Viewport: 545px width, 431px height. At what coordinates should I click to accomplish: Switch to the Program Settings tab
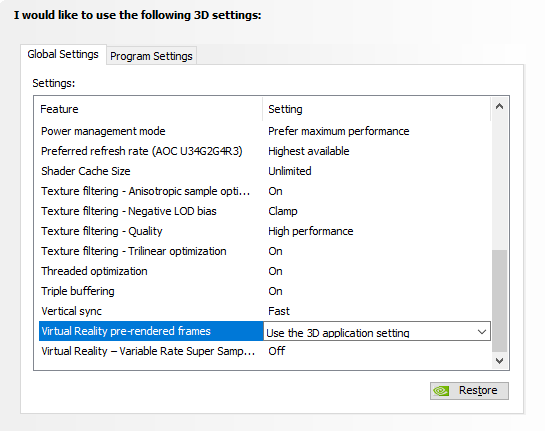(151, 56)
